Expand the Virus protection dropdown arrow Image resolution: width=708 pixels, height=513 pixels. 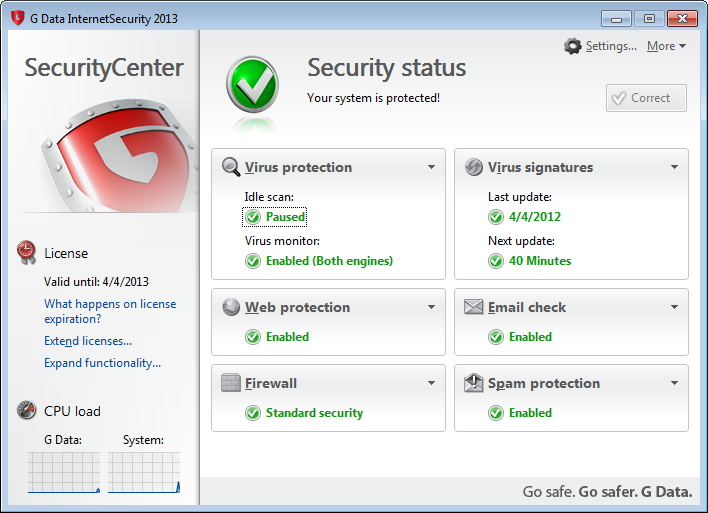tap(431, 168)
